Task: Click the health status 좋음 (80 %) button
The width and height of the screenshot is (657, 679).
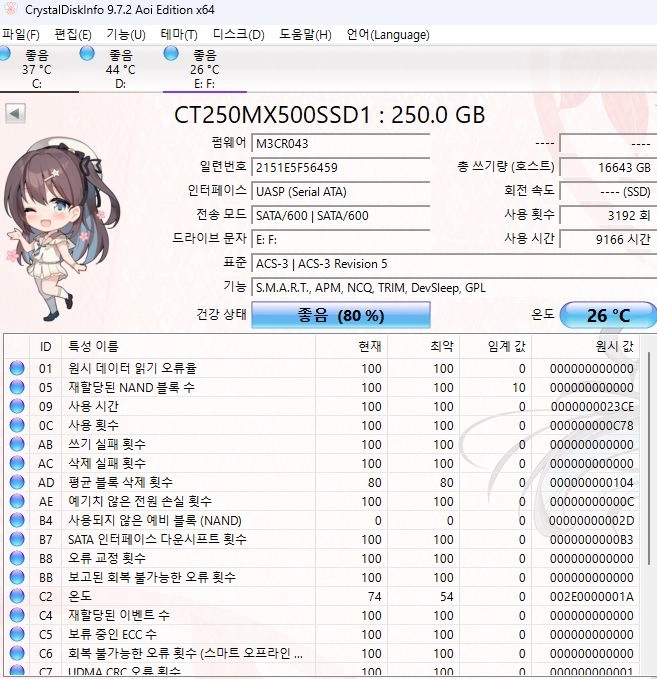Action: click(341, 315)
